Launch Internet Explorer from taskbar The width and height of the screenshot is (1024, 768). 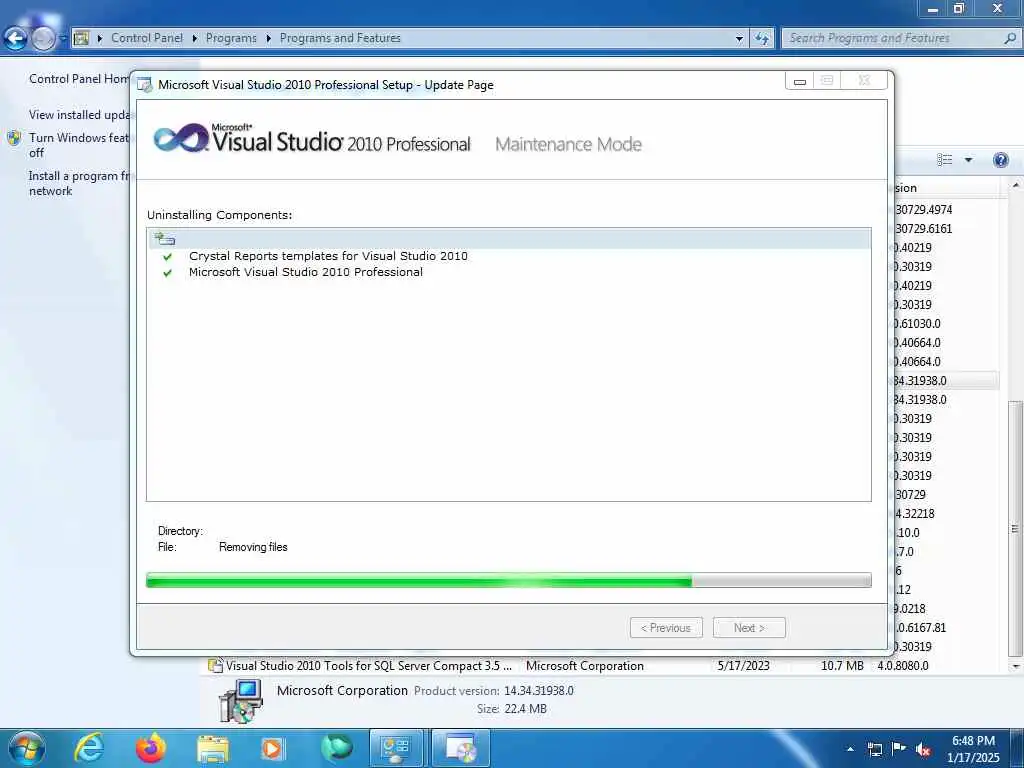[88, 748]
